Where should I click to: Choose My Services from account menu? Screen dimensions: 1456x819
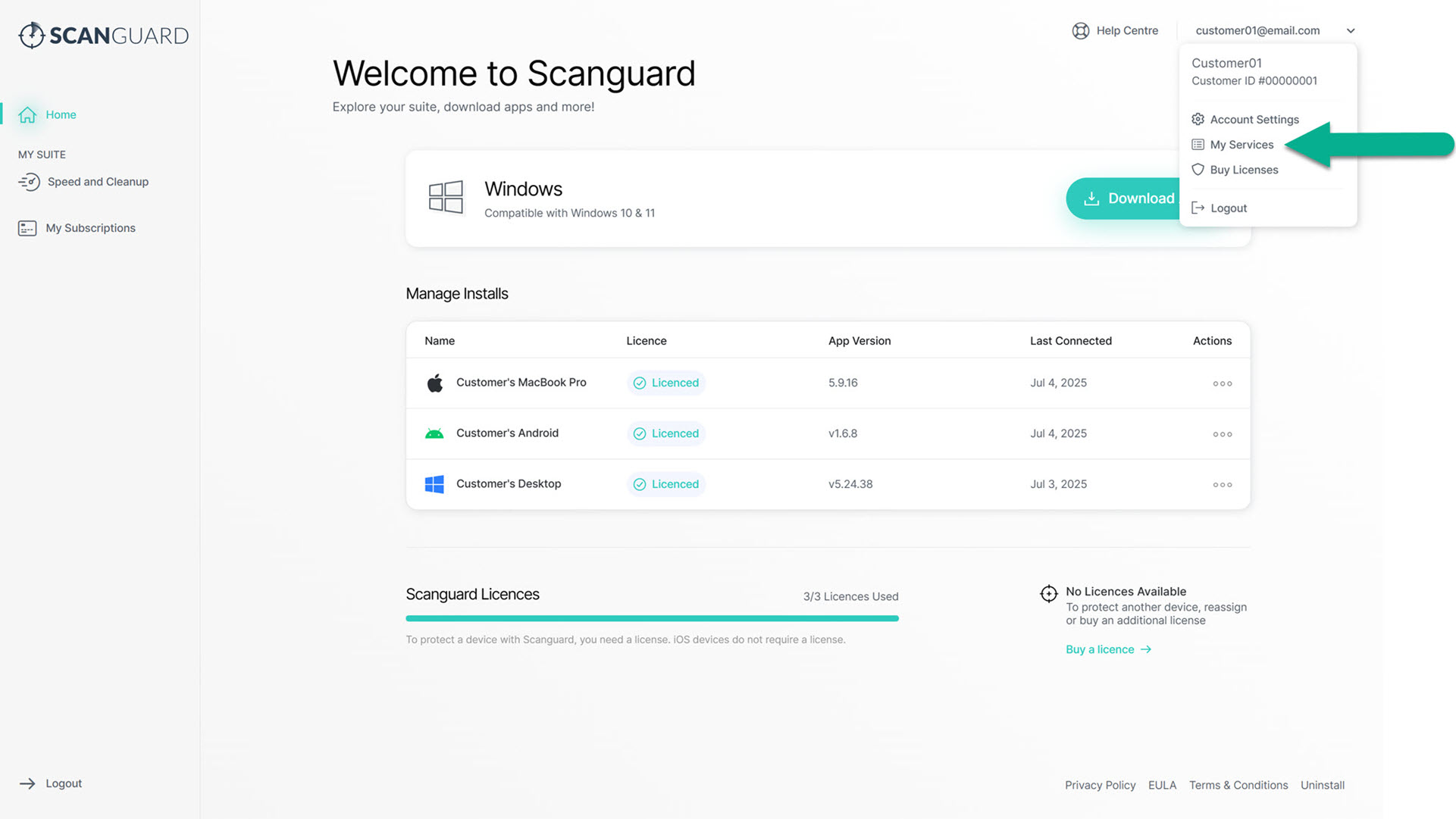pyautogui.click(x=1241, y=145)
